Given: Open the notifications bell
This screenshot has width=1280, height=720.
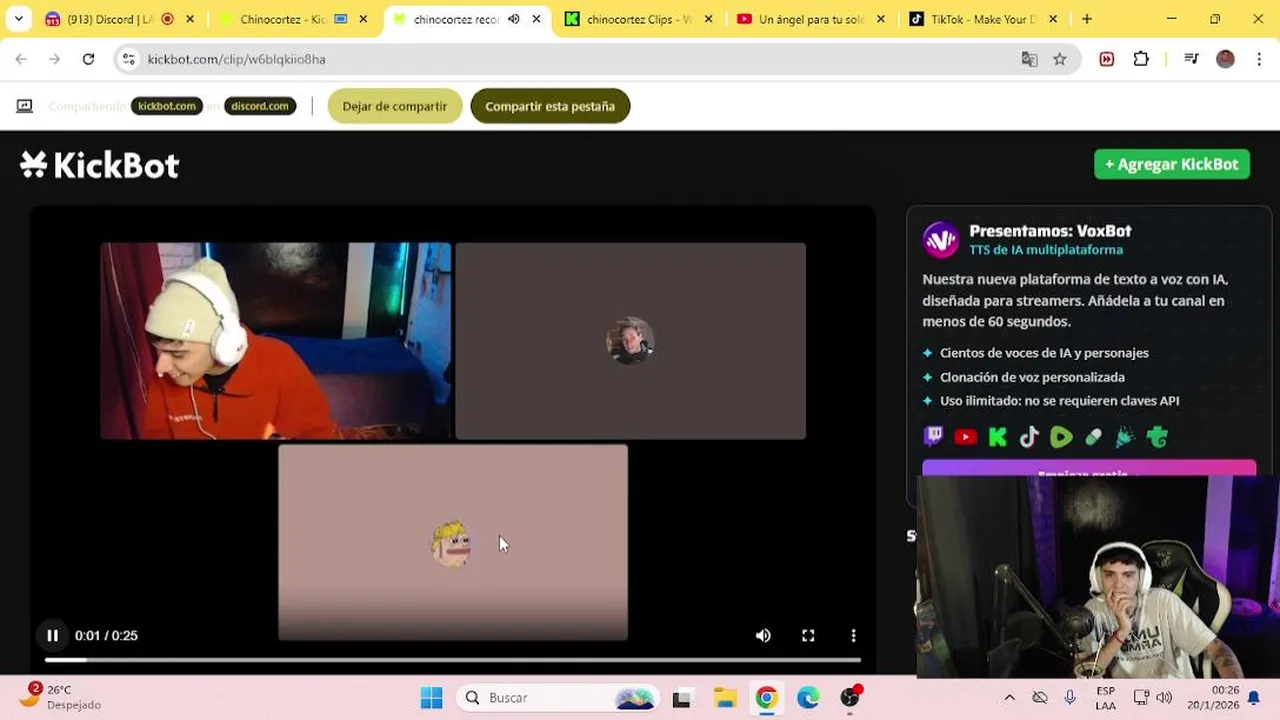Looking at the screenshot, I should click(1253, 698).
